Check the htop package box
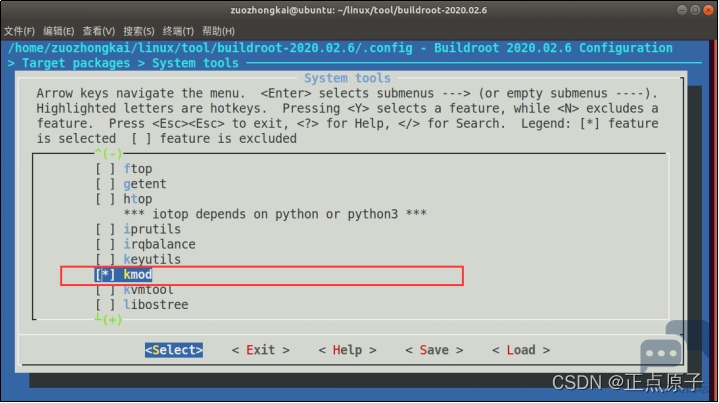The height and width of the screenshot is (403, 719). 105,199
